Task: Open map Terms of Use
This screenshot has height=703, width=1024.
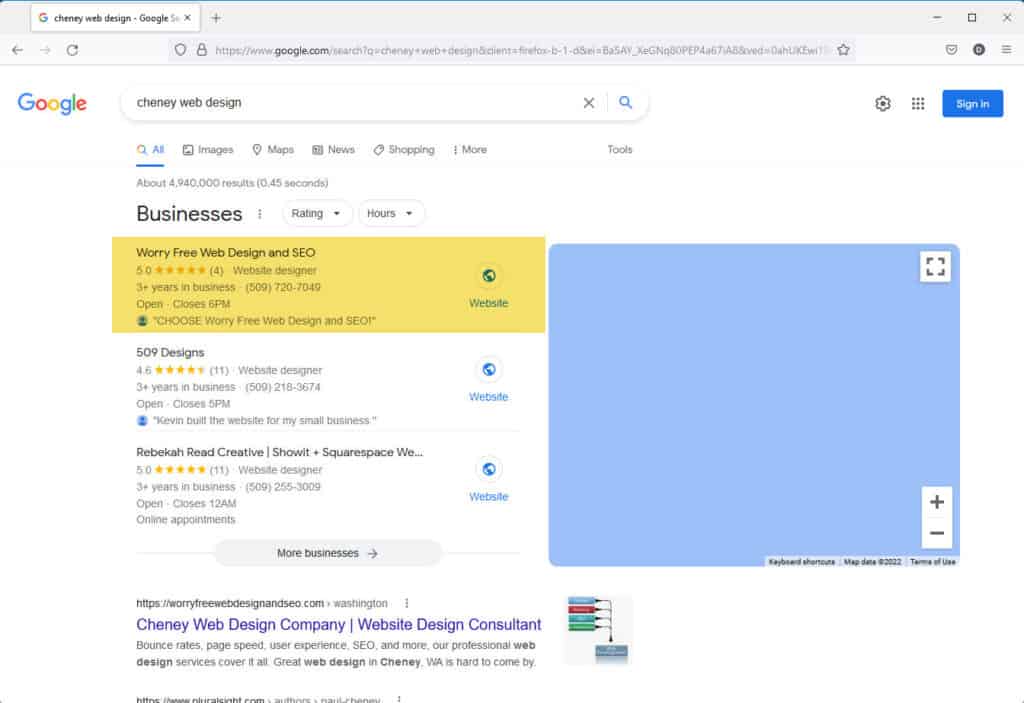Action: (x=933, y=562)
